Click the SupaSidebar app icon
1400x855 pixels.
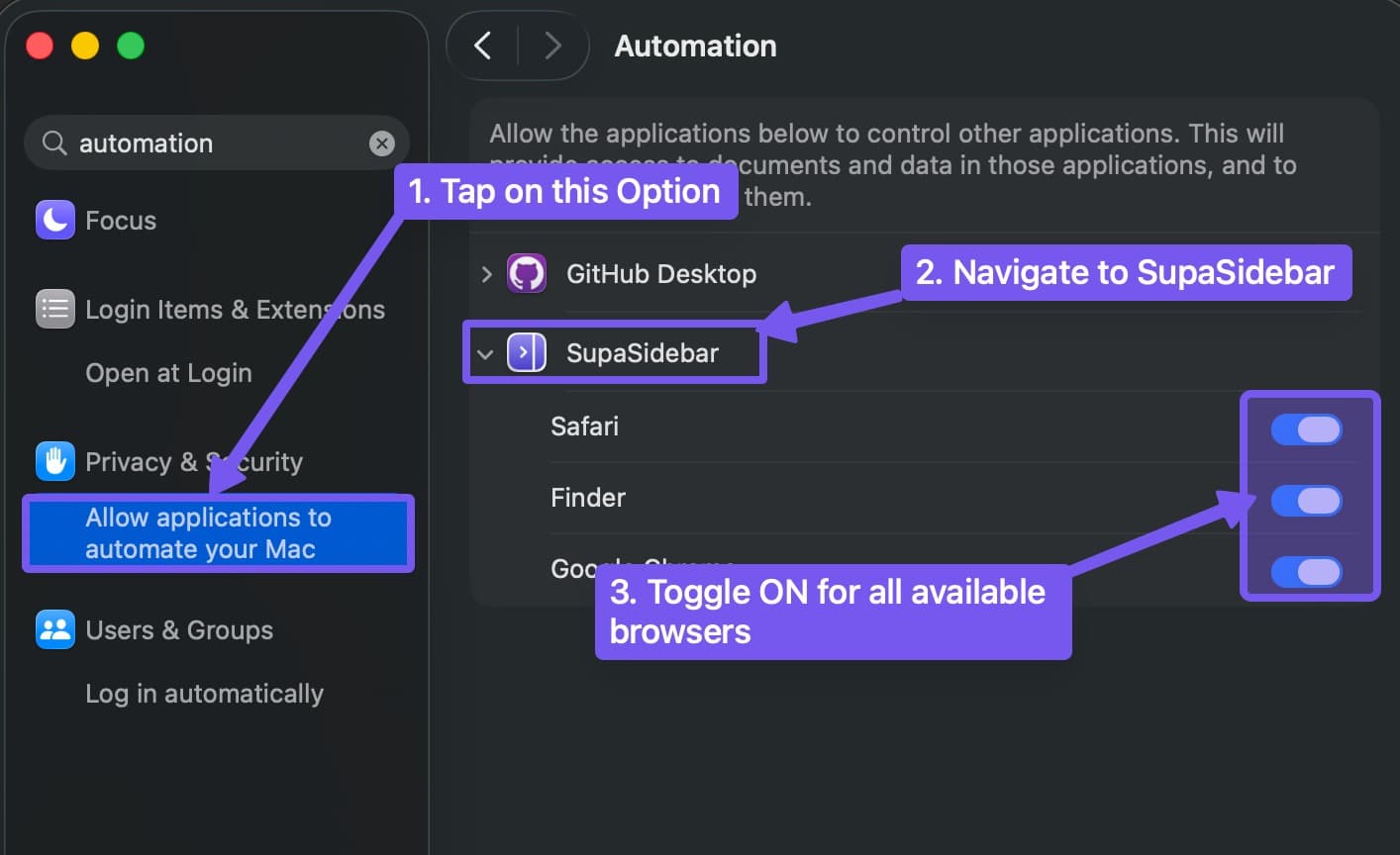pyautogui.click(x=527, y=352)
